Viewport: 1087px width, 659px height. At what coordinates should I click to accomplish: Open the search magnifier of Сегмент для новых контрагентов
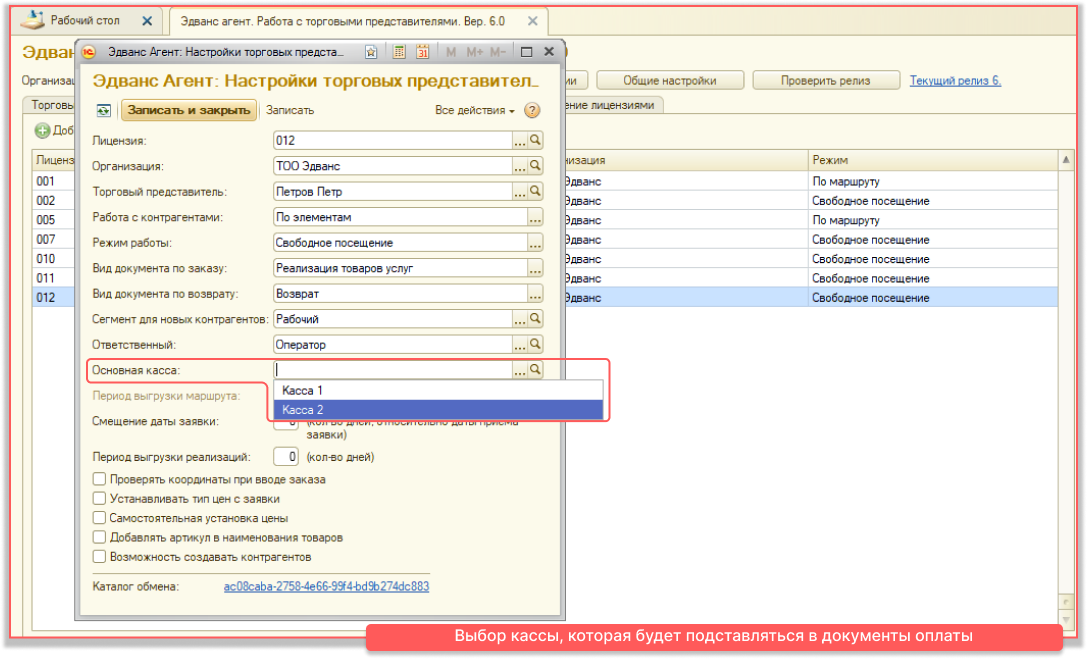[x=535, y=319]
